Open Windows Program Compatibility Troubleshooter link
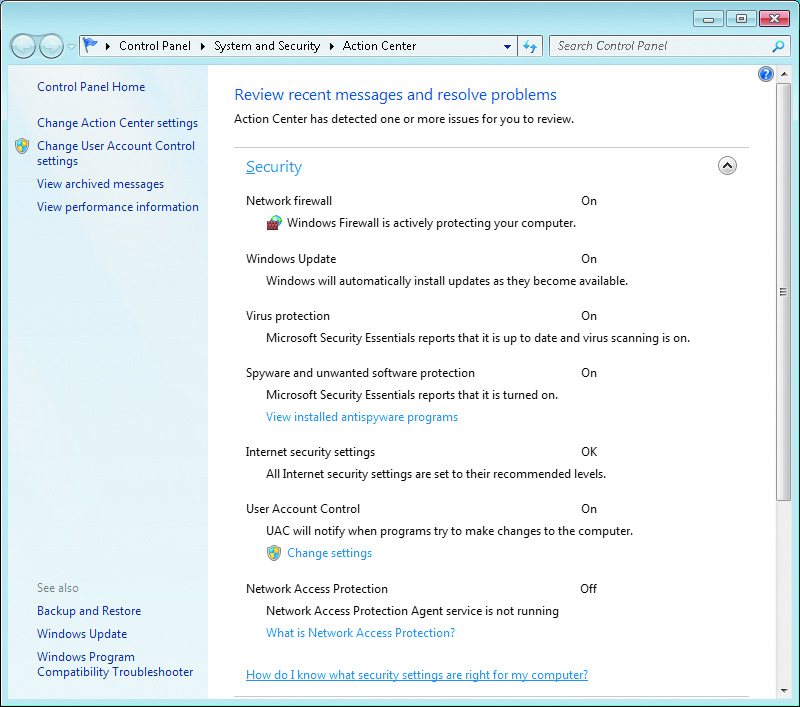Image resolution: width=800 pixels, height=707 pixels. pos(115,664)
